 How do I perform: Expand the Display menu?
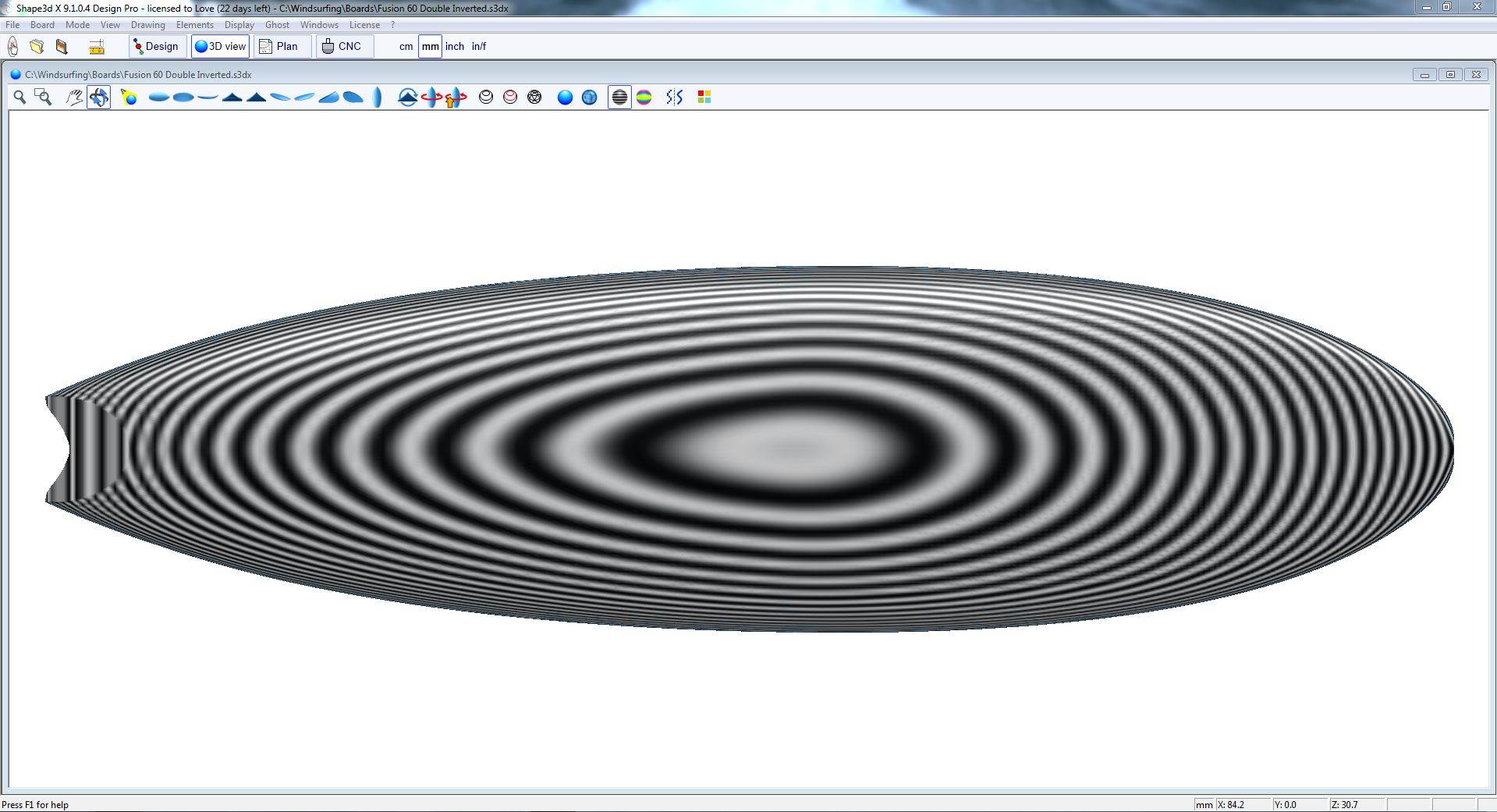[x=239, y=25]
